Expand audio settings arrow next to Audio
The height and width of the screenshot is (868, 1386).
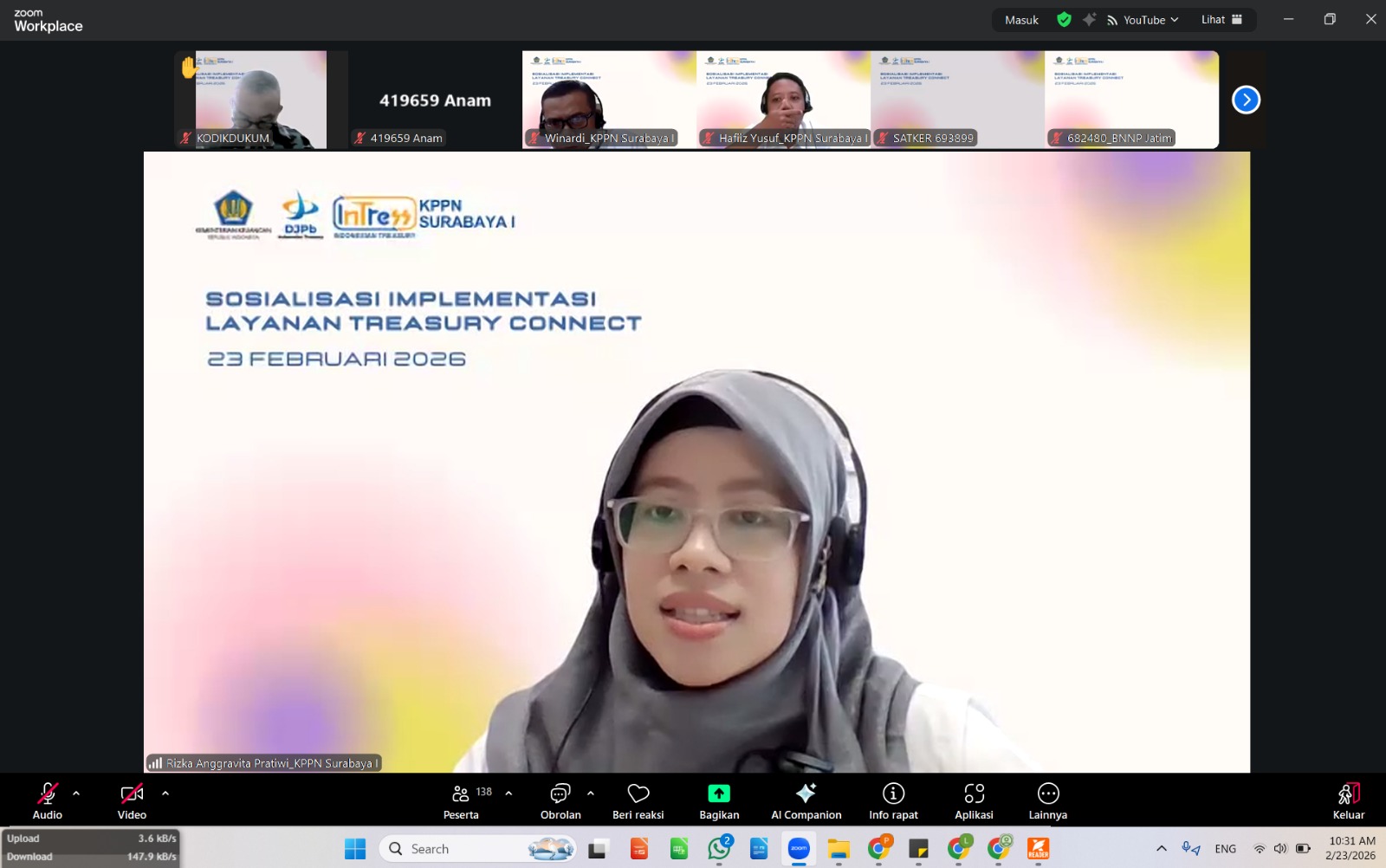coord(76,793)
